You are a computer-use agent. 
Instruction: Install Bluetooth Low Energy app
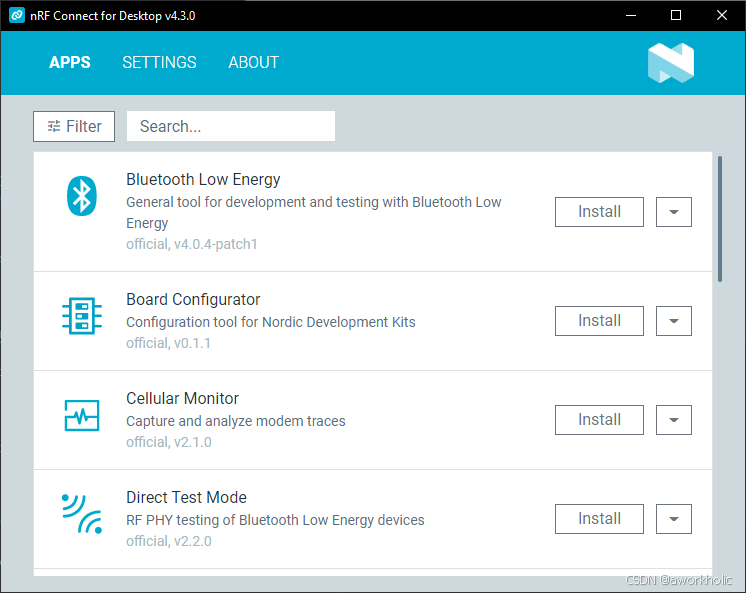(x=599, y=212)
